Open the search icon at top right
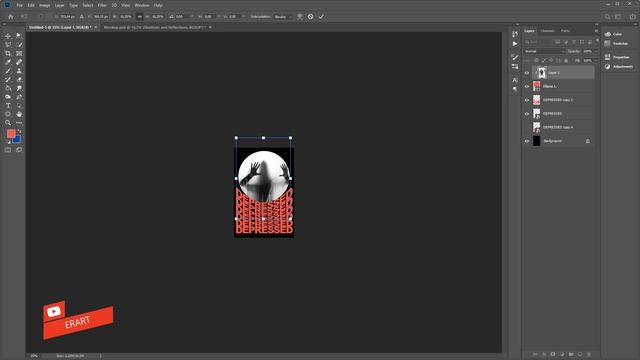The height and width of the screenshot is (360, 640). click(x=607, y=17)
